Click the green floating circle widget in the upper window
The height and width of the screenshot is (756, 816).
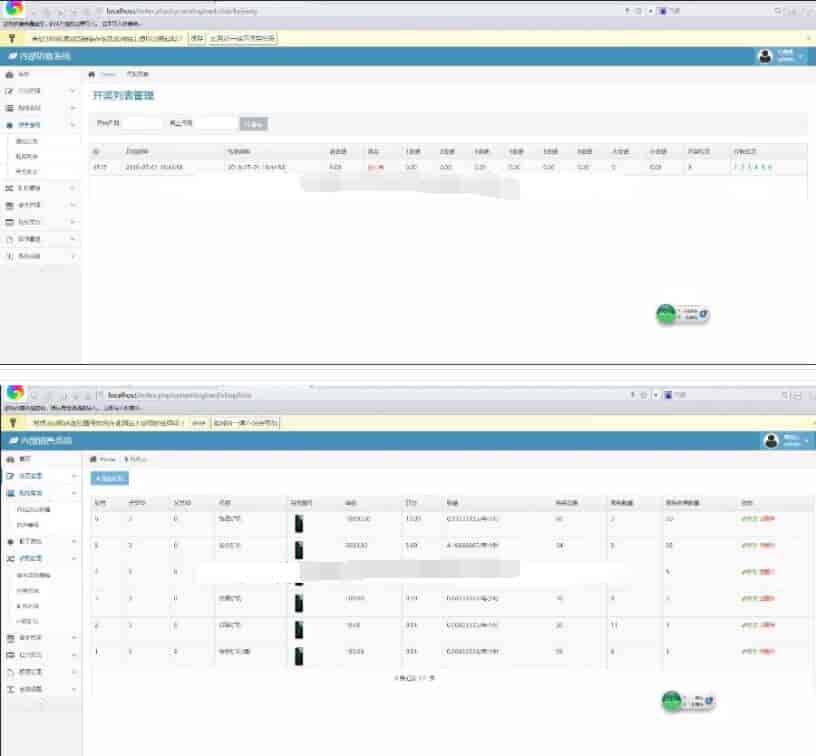[666, 314]
